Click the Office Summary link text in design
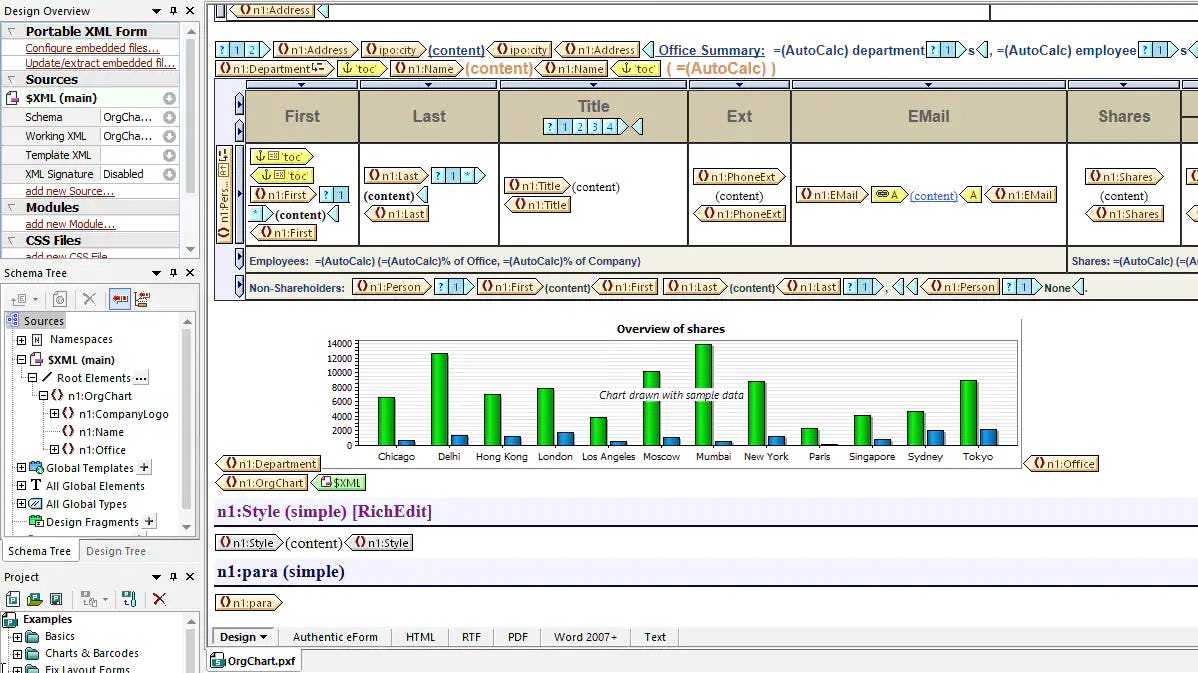Viewport: 1198px width, 673px height. pyautogui.click(x=711, y=50)
